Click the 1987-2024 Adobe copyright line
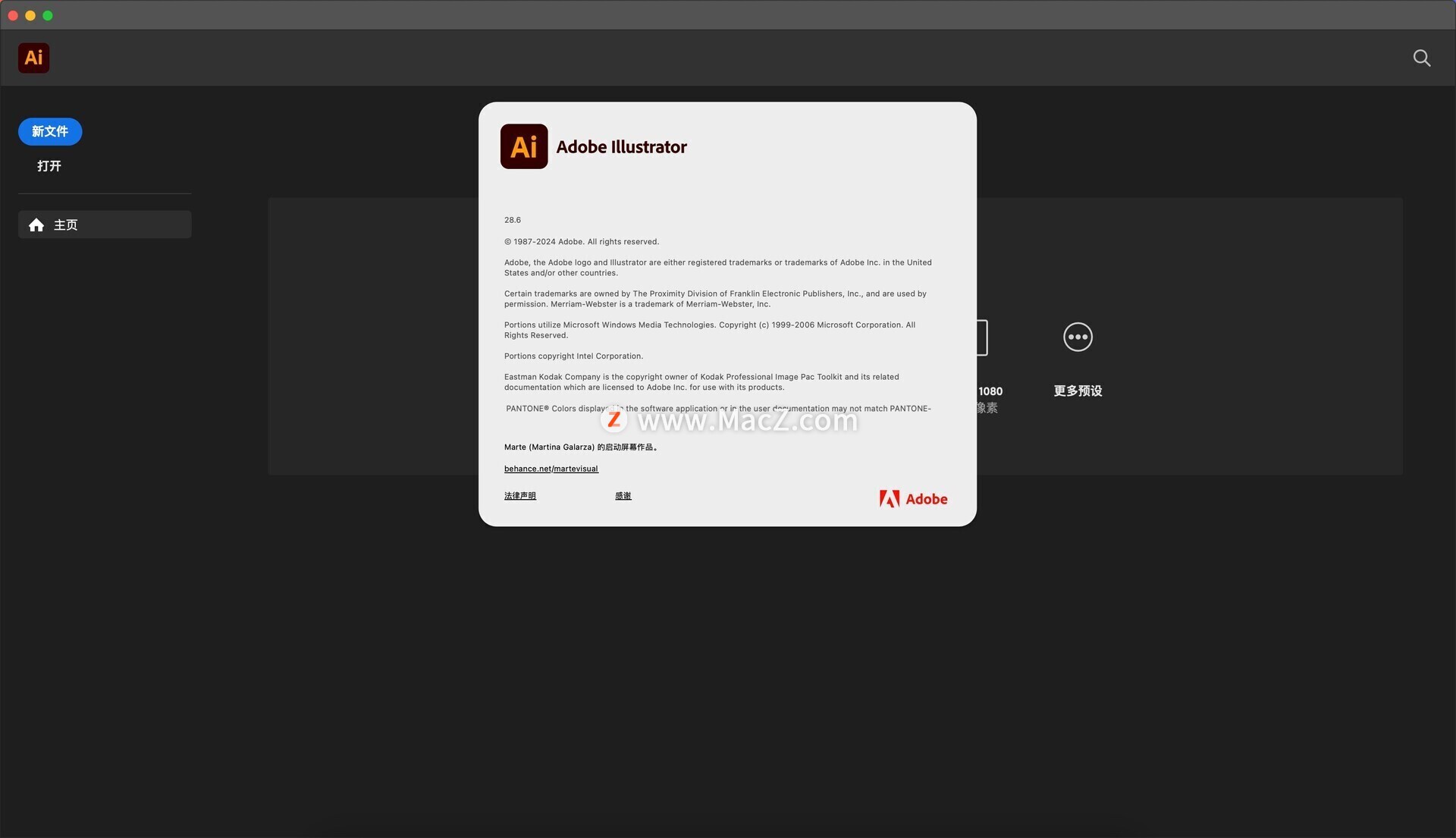Screen dimensions: 1456x838 tap(582, 242)
